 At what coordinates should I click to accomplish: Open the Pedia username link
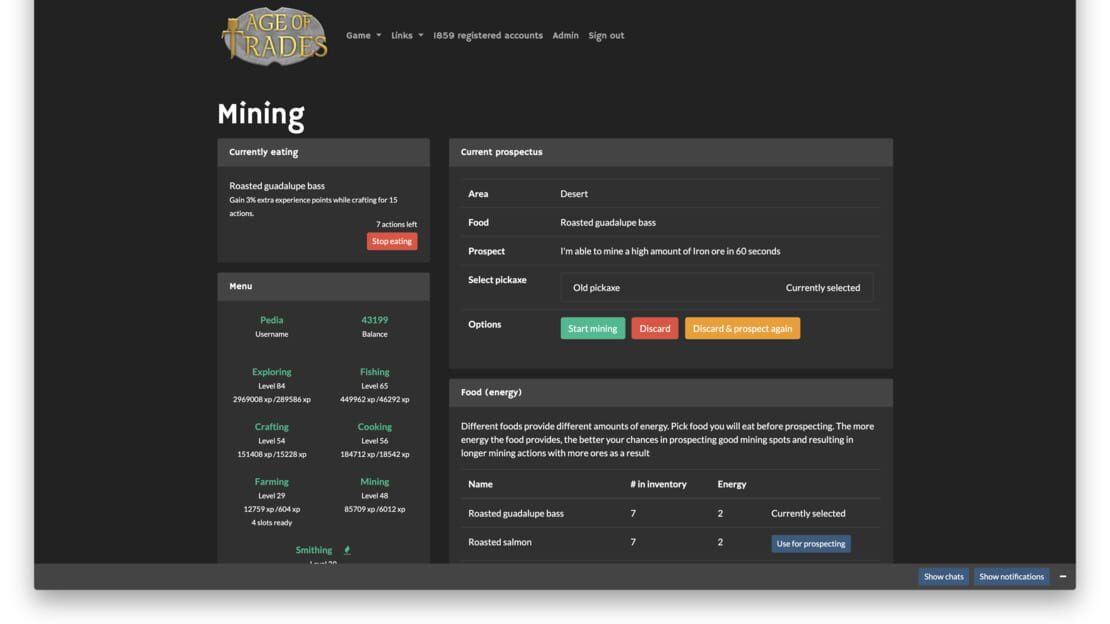pyautogui.click(x=271, y=320)
